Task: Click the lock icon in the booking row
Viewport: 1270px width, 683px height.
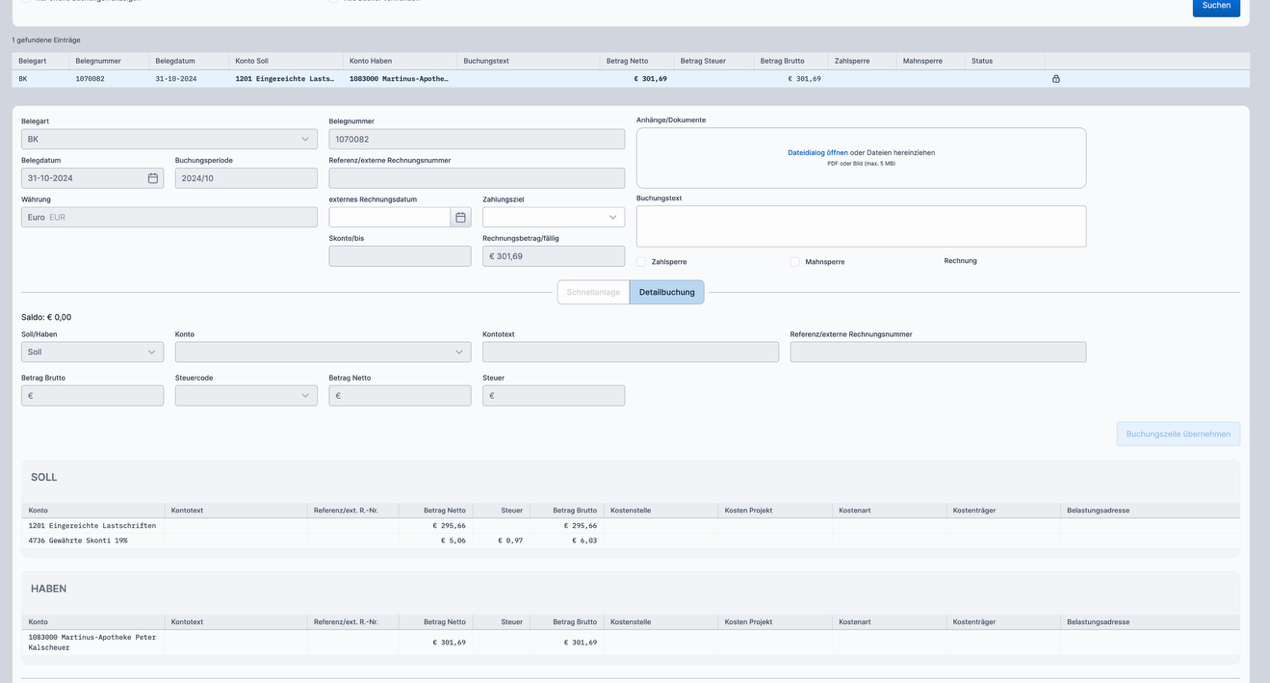Action: coord(1056,79)
